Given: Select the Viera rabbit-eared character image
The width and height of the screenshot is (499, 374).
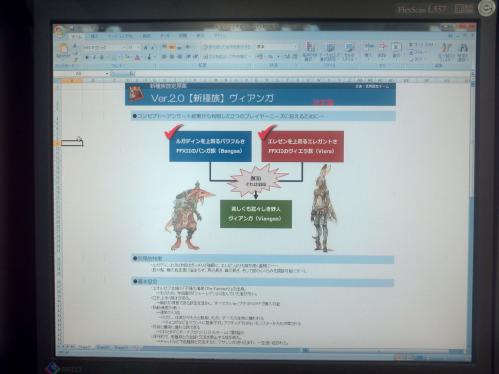Looking at the screenshot, I should click(322, 208).
